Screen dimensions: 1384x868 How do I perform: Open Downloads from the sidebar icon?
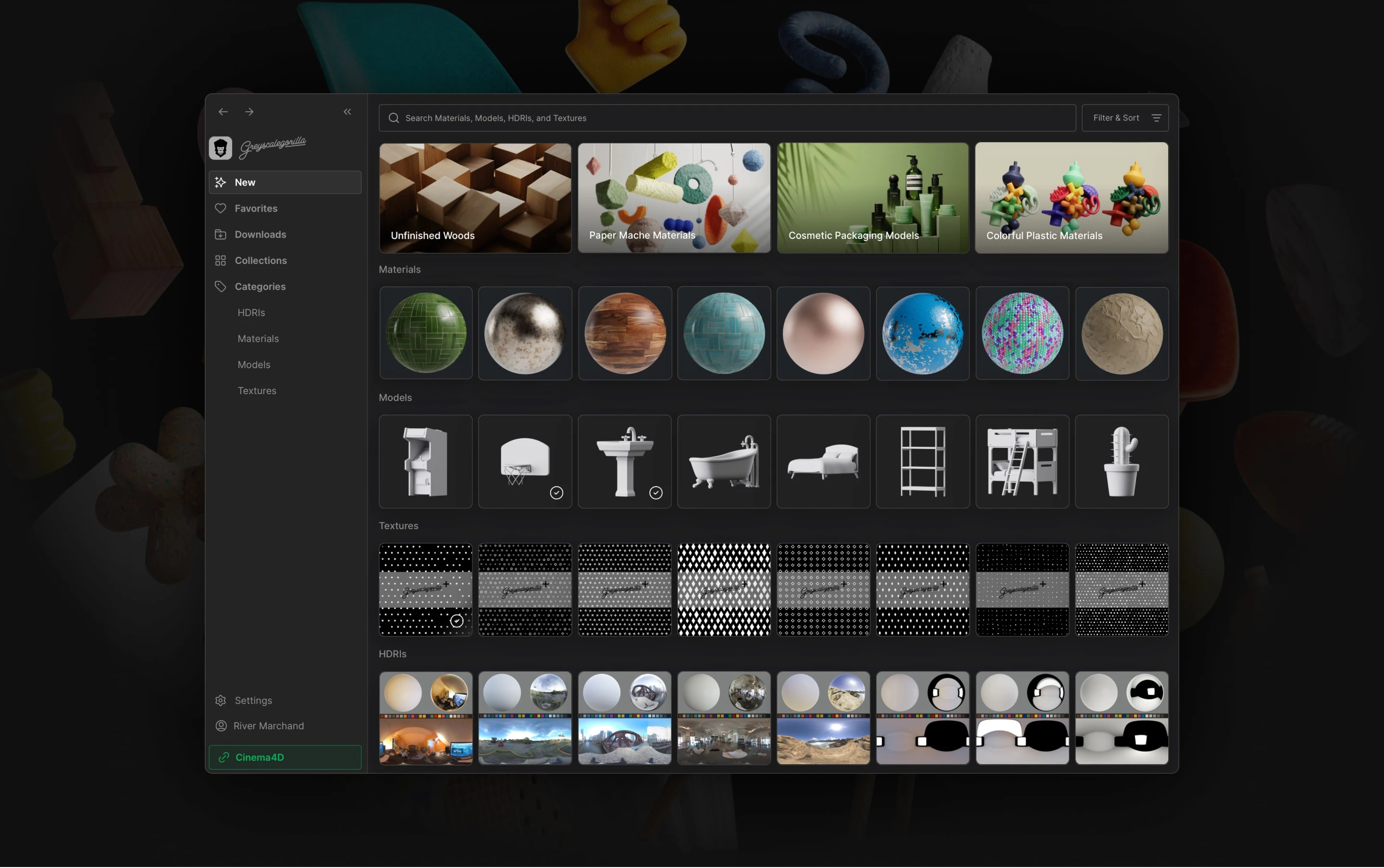221,234
